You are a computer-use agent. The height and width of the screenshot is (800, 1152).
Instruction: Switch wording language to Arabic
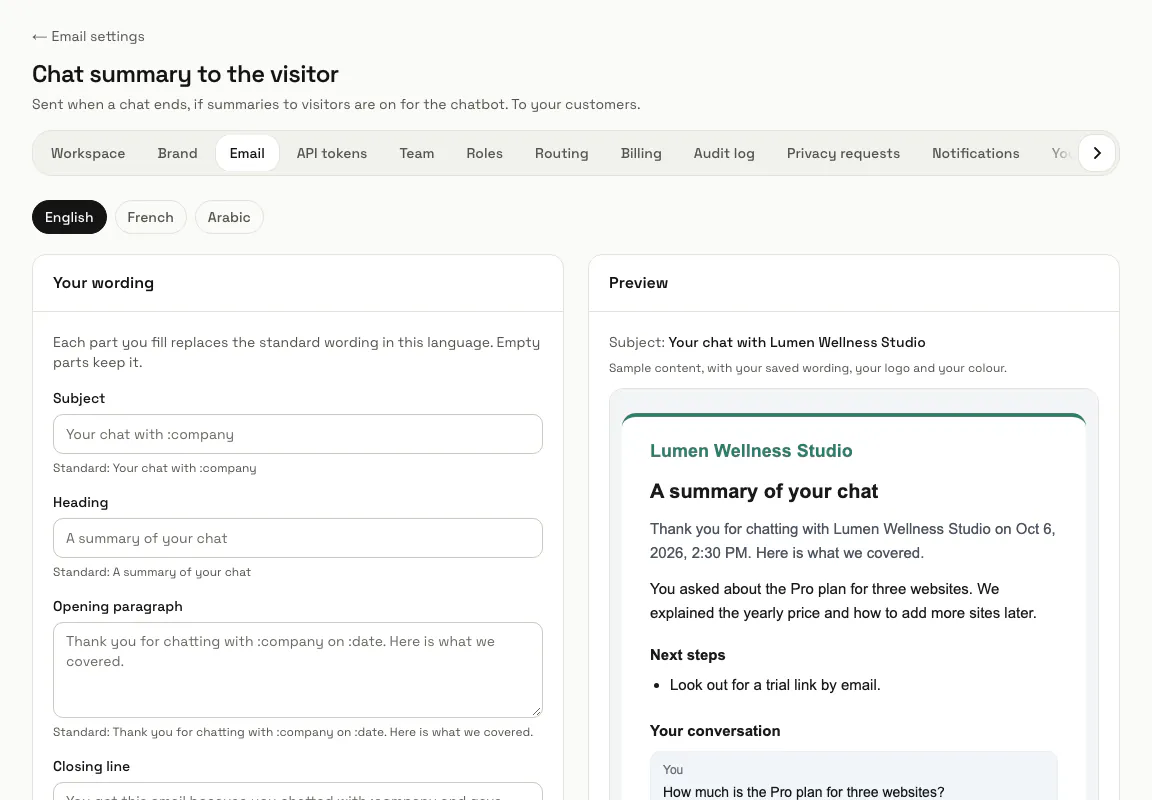(x=228, y=217)
